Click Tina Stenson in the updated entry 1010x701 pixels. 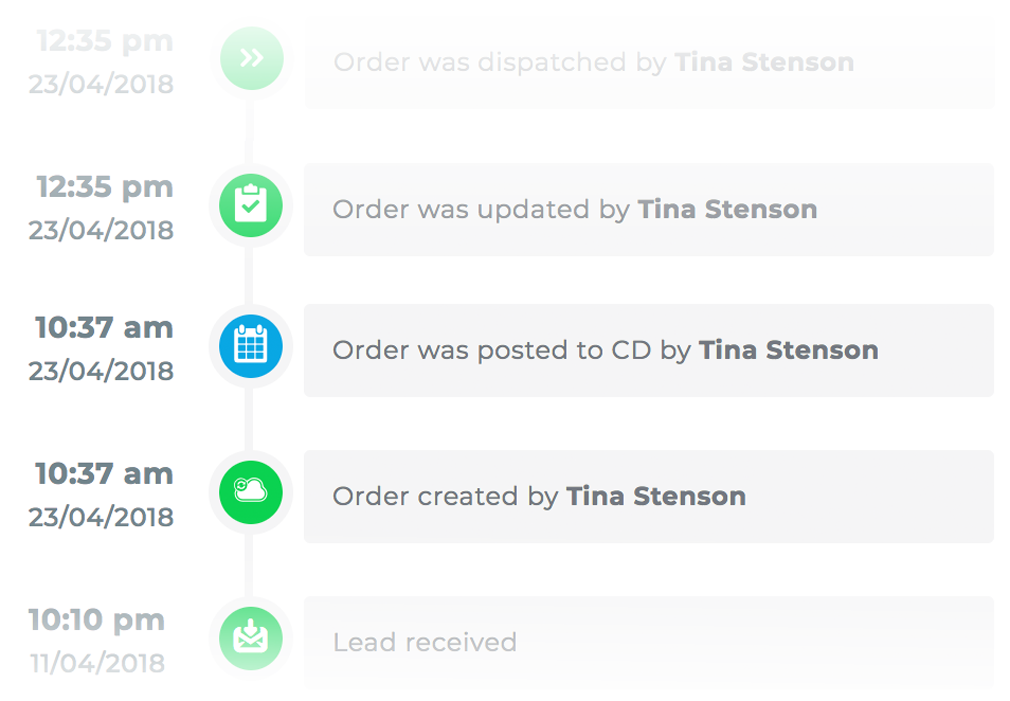point(727,210)
